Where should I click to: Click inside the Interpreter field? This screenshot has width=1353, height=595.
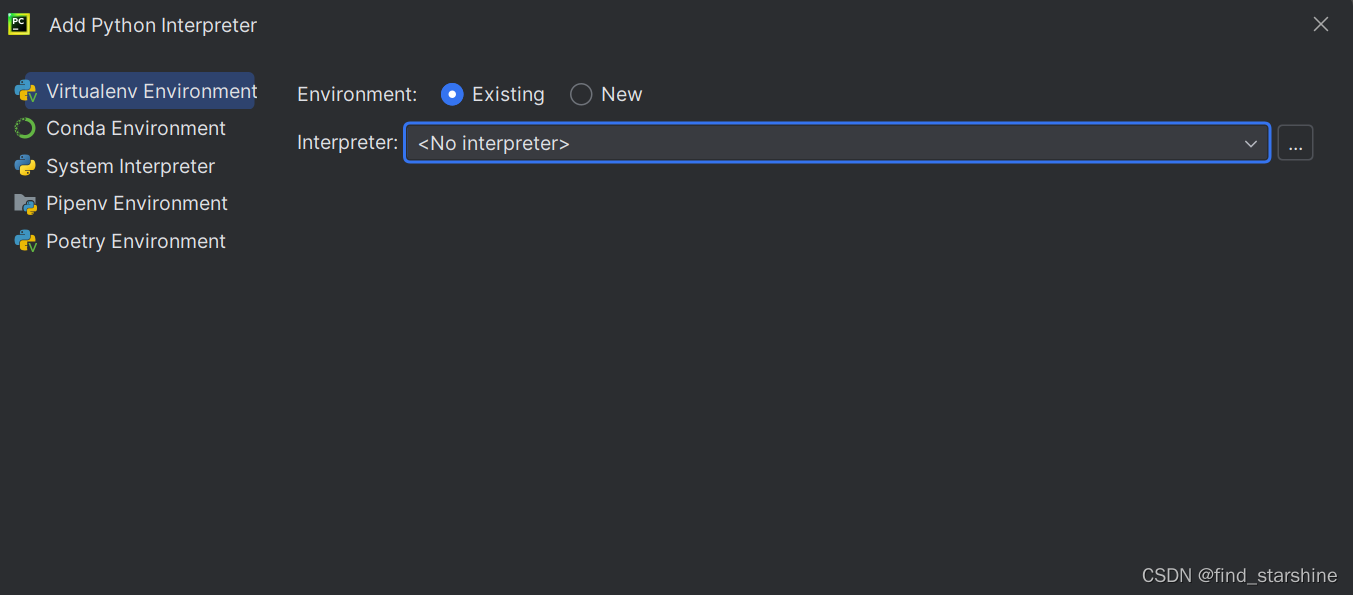pos(700,143)
